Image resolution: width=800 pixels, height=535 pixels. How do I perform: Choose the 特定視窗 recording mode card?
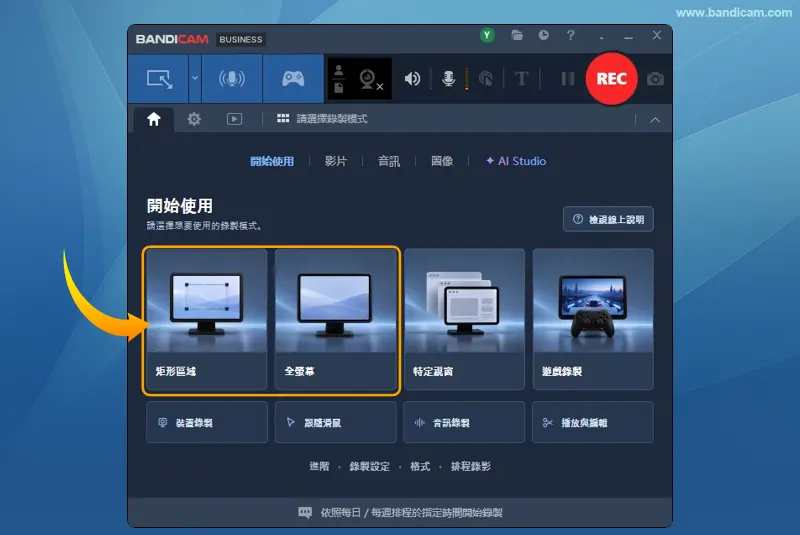pos(464,319)
